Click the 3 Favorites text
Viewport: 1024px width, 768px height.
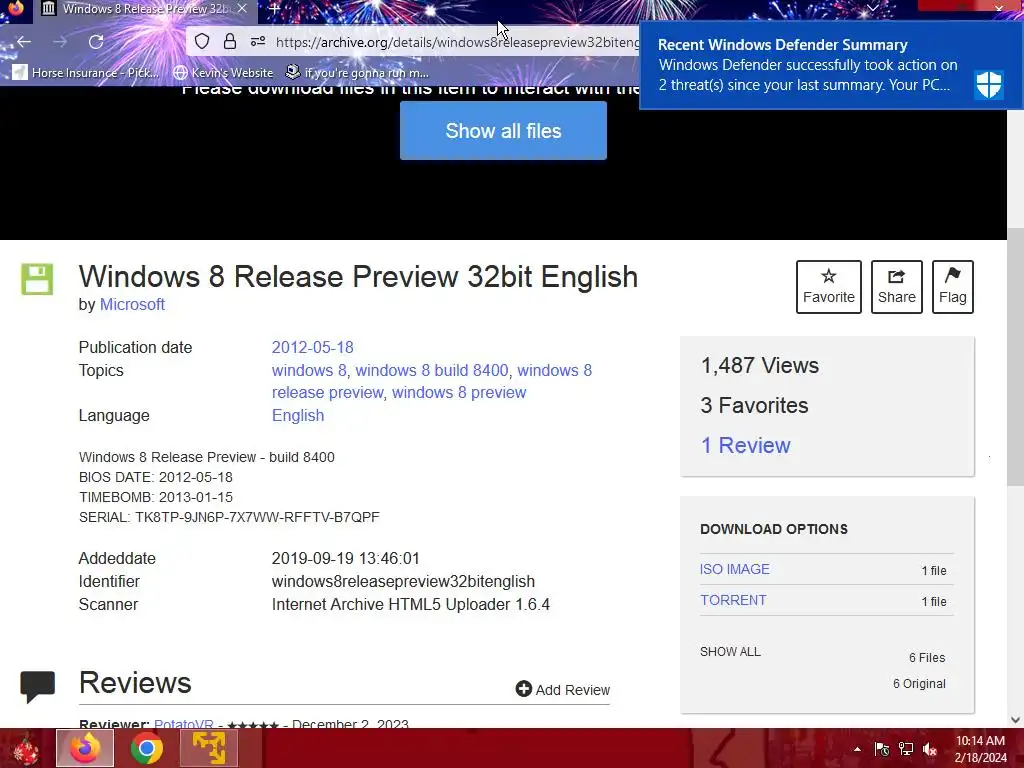pos(754,406)
